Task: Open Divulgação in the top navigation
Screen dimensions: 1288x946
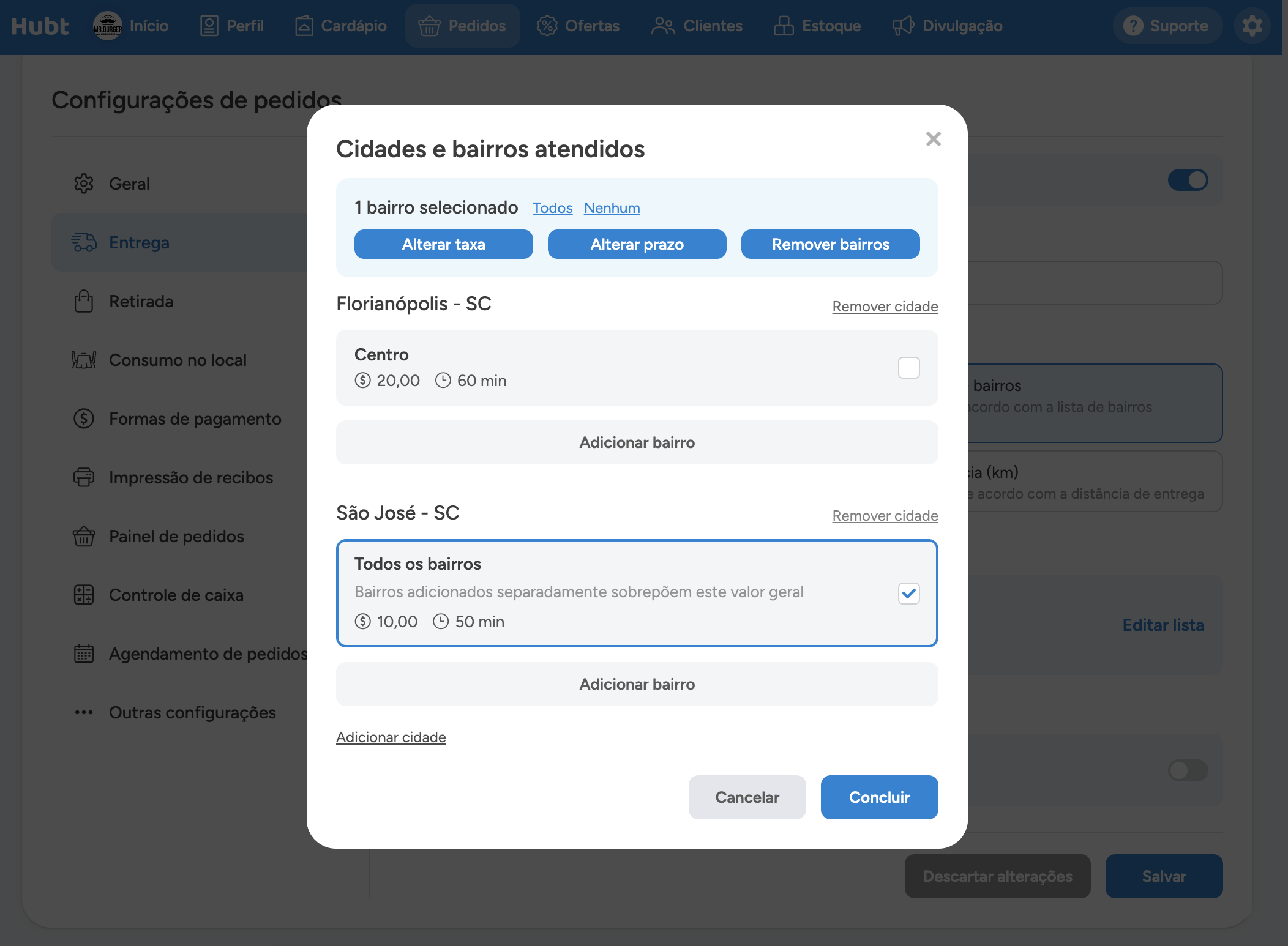Action: click(x=947, y=26)
